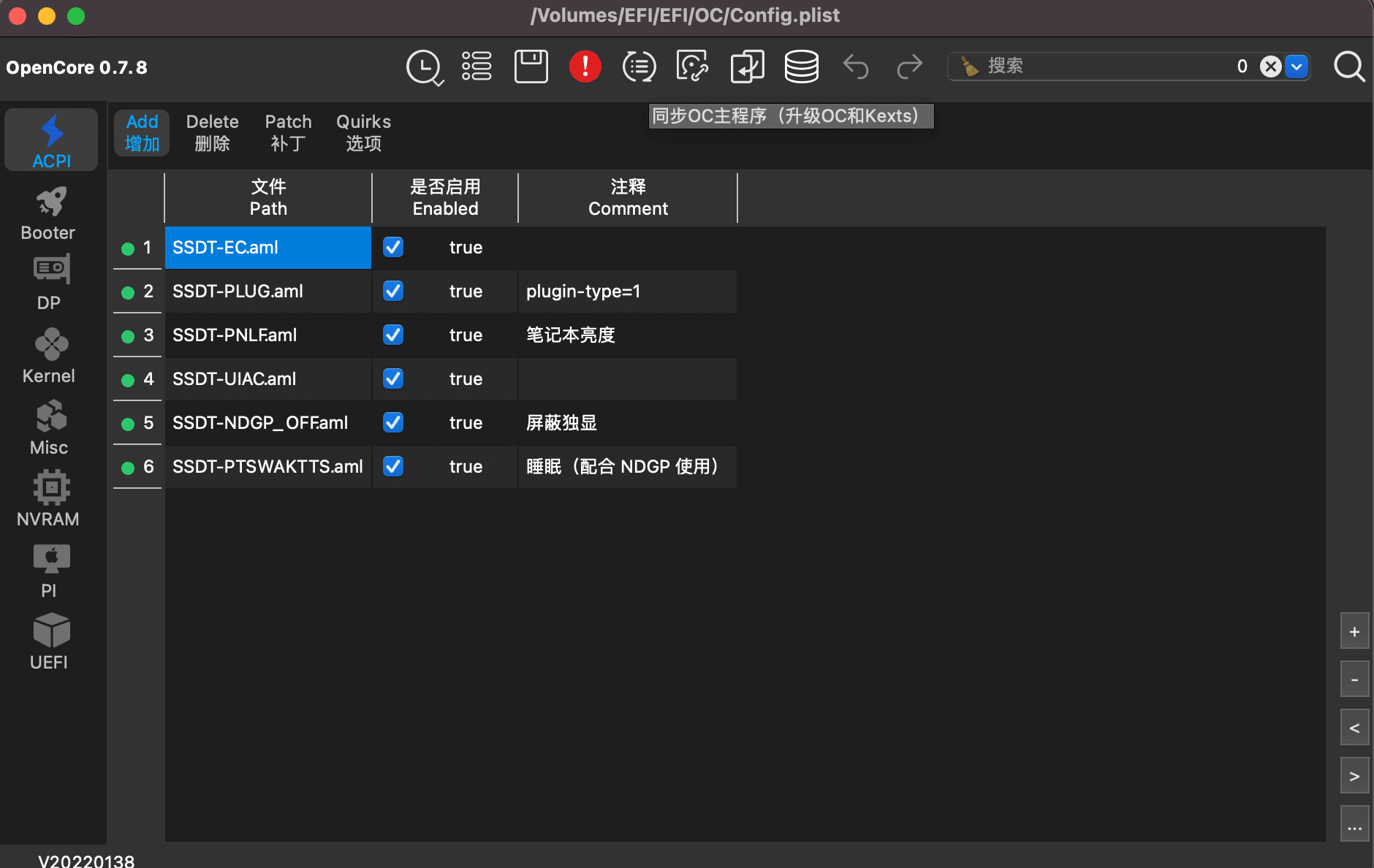Click the > move button
Image resolution: width=1374 pixels, height=868 pixels.
point(1354,777)
